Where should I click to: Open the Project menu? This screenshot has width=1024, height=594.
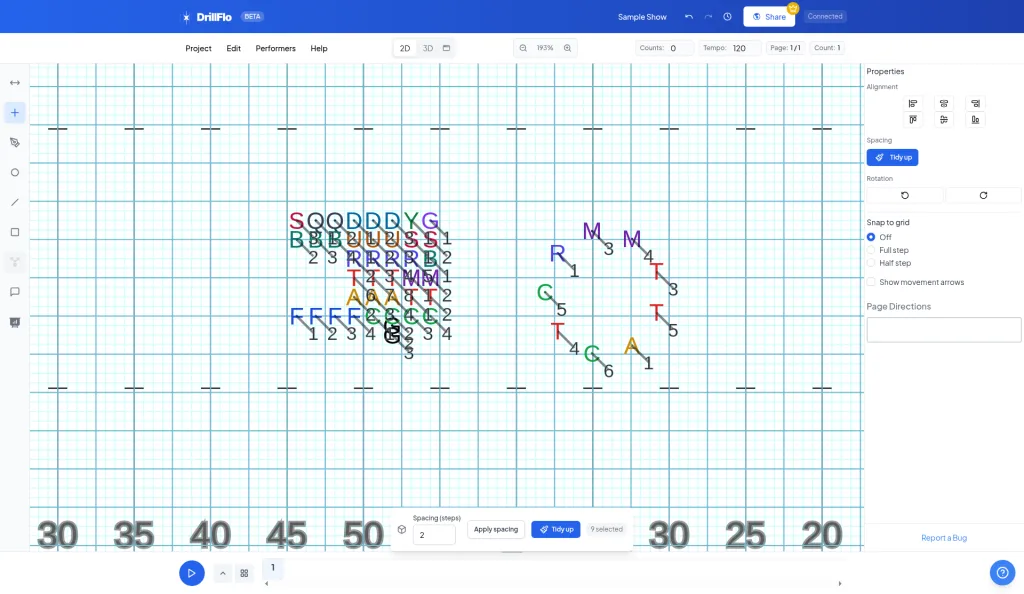pyautogui.click(x=199, y=48)
